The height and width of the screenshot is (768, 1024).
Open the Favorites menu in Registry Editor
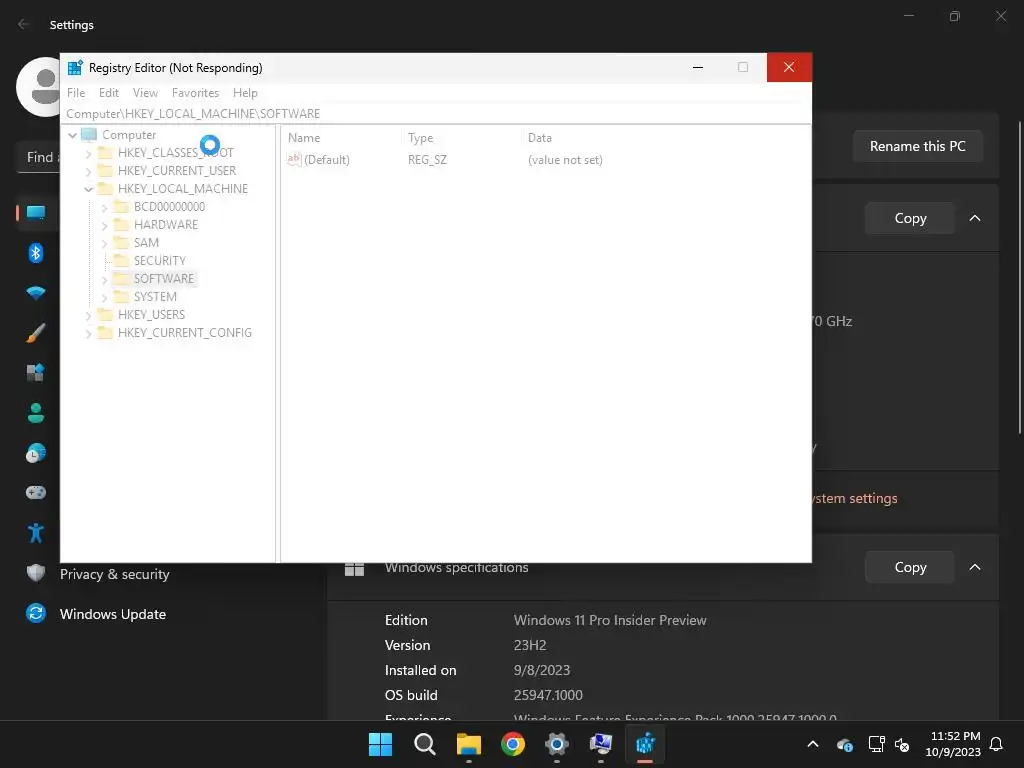[195, 93]
